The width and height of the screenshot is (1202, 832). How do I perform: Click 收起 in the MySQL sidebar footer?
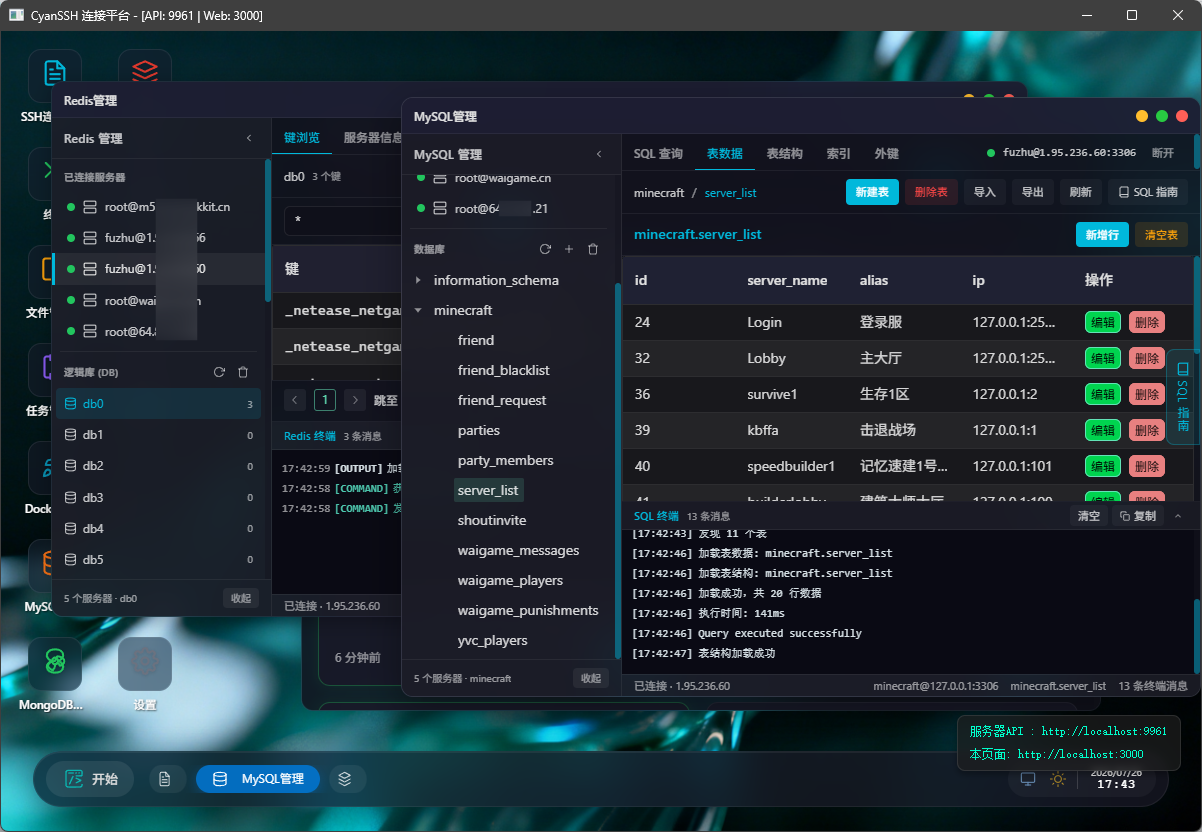(591, 678)
